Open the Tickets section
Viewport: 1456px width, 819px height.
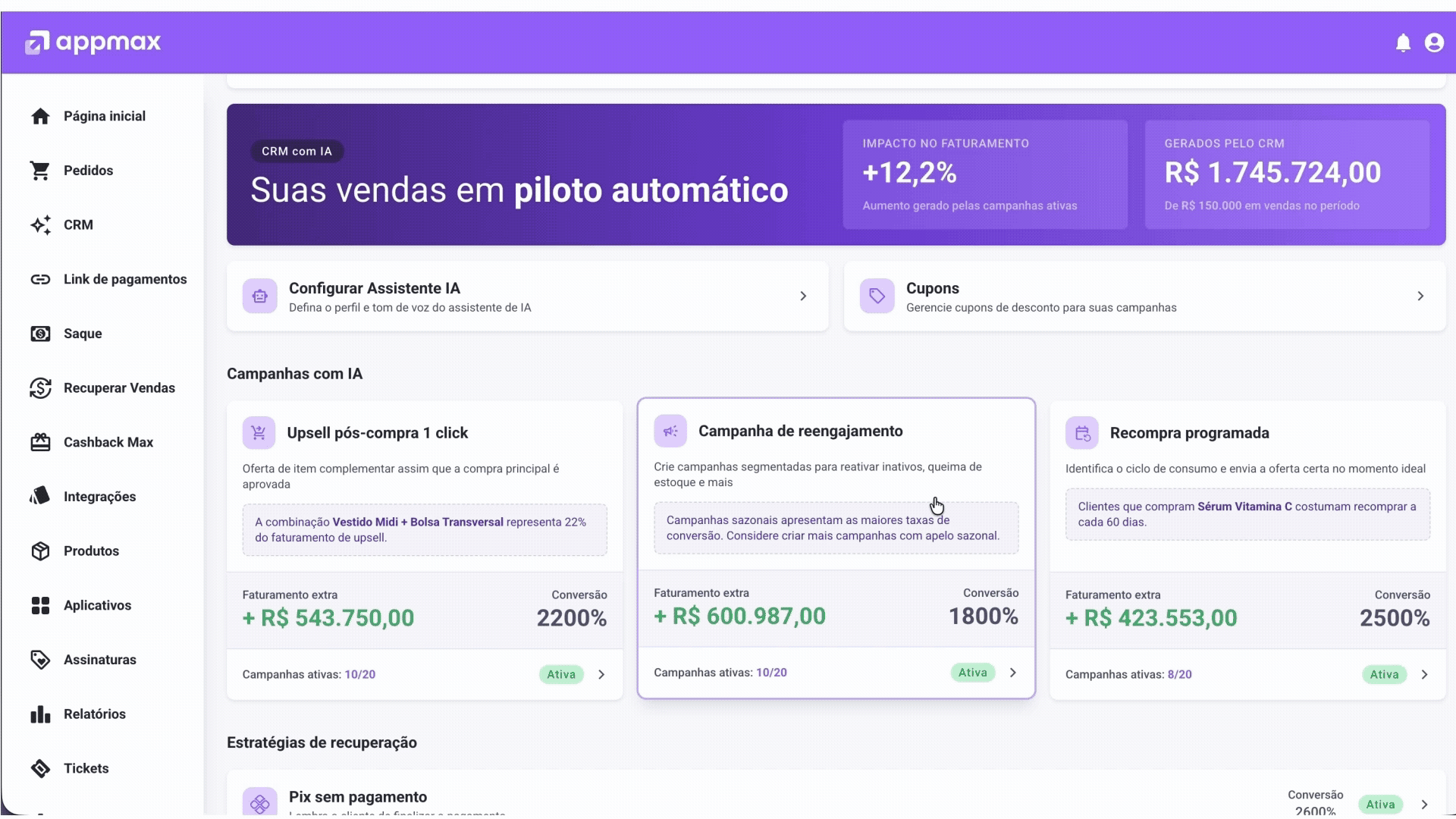click(42, 768)
